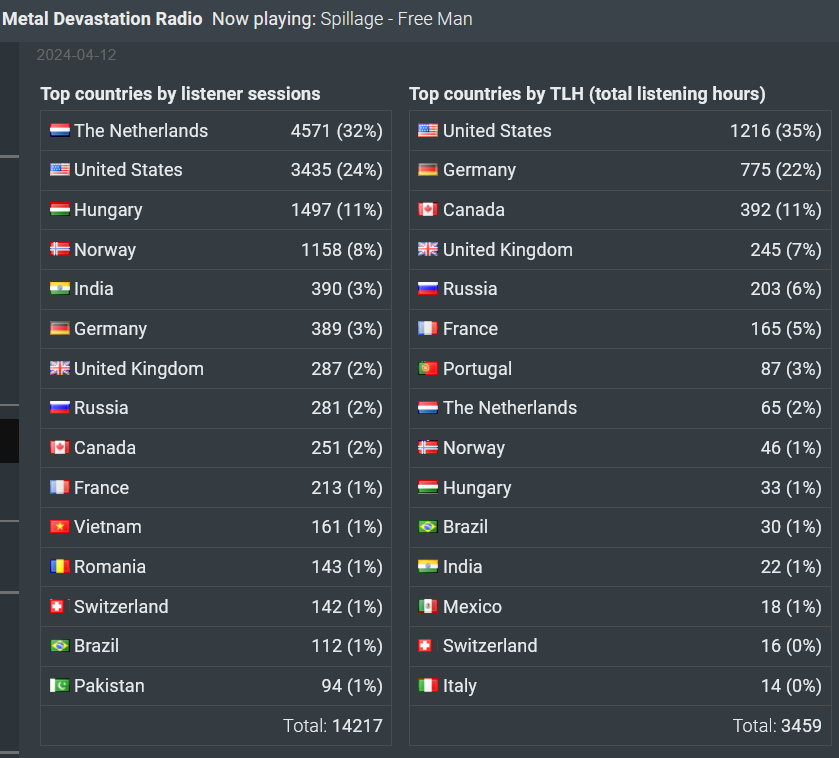This screenshot has width=839, height=758.
Task: Select the Norway row with 1158 sessions
Action: point(216,249)
